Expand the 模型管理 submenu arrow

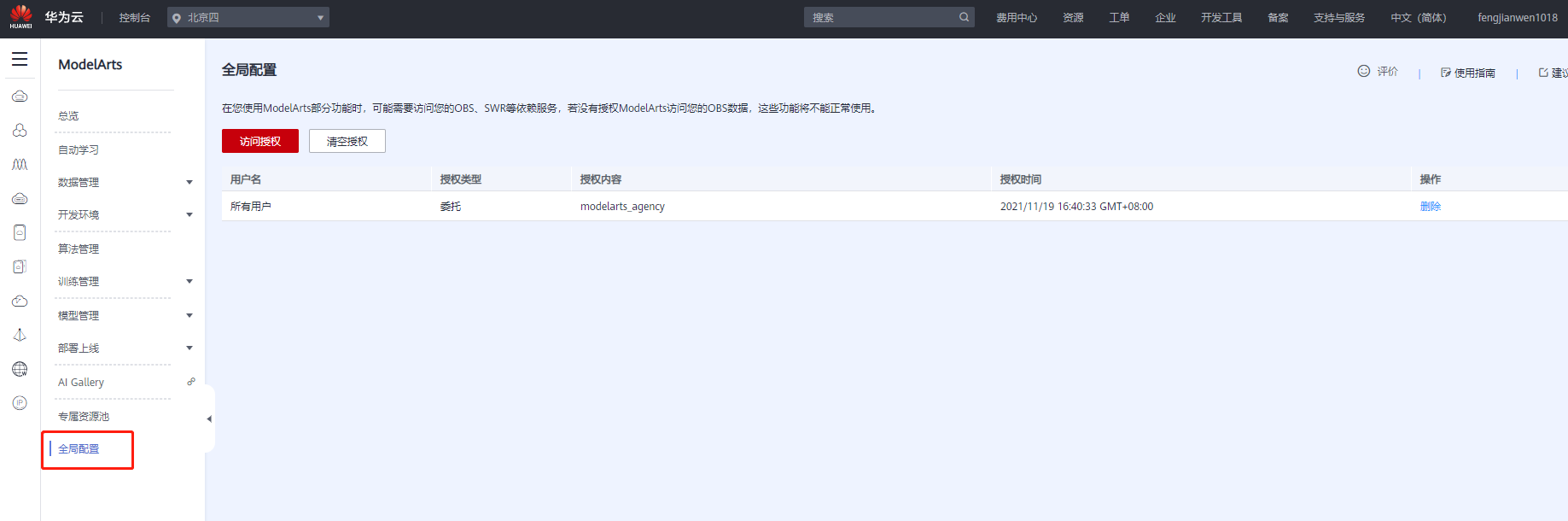click(189, 315)
